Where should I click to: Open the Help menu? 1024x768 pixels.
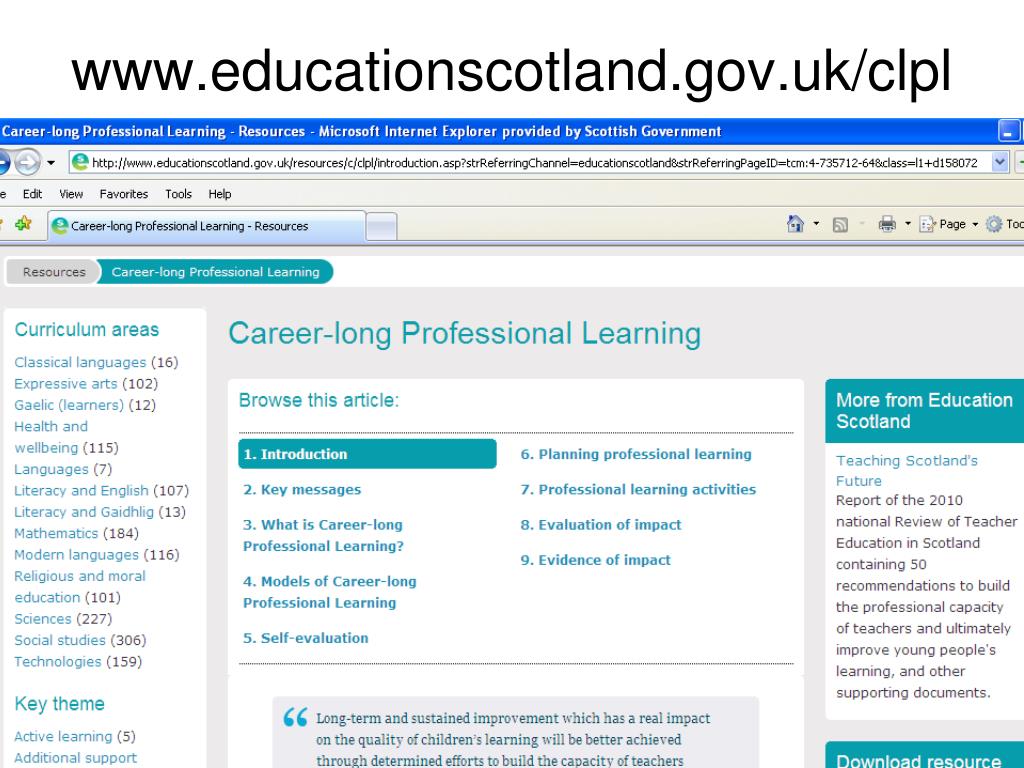[x=219, y=194]
